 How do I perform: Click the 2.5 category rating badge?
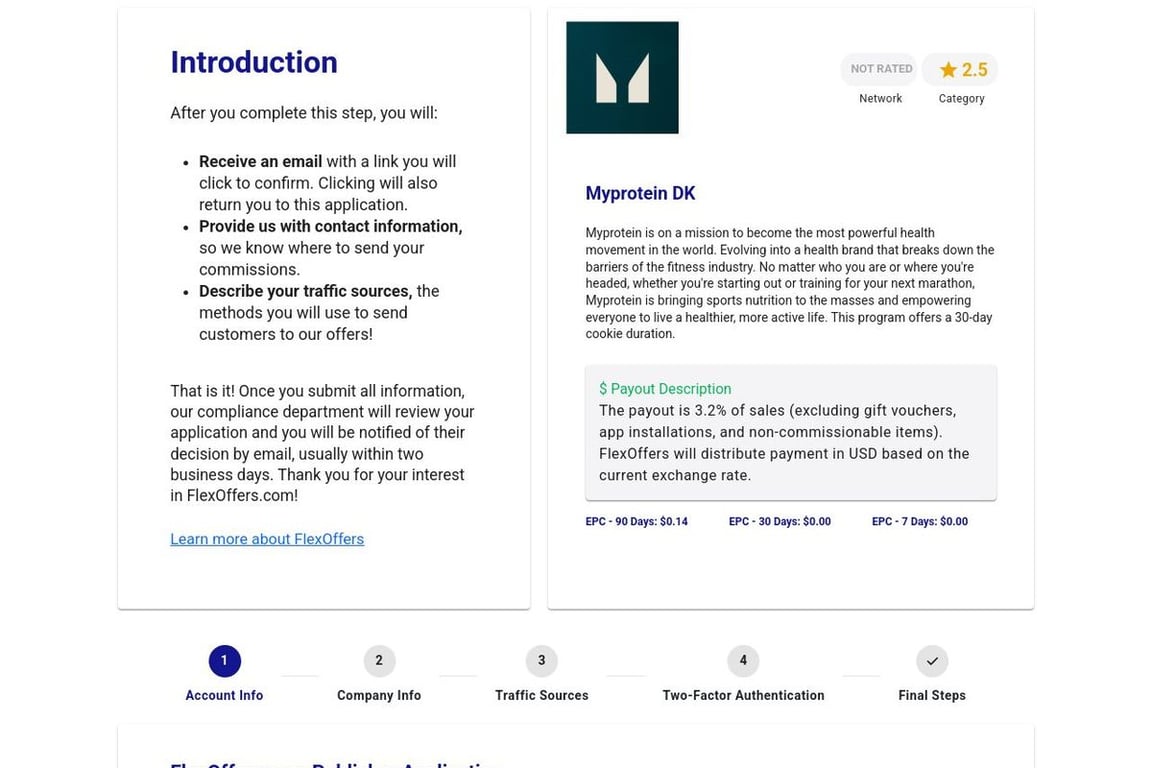click(960, 69)
